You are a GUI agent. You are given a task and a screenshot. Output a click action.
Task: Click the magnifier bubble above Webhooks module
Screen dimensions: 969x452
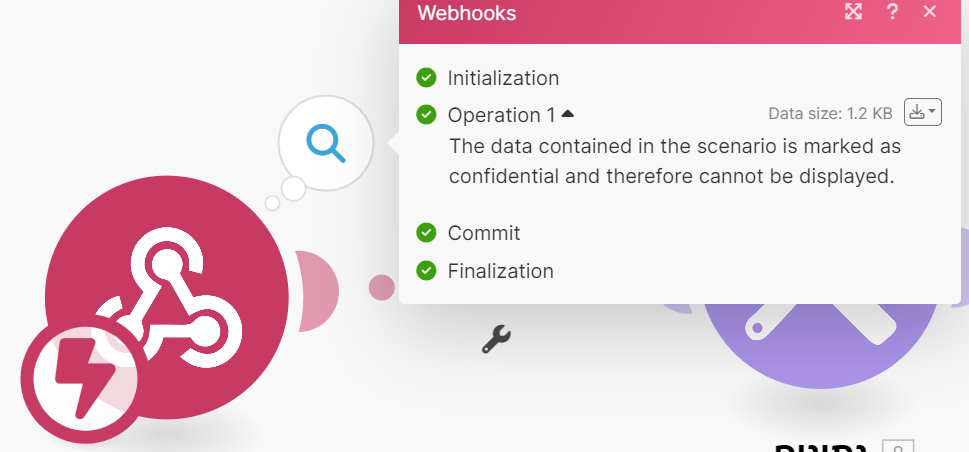coord(326,144)
